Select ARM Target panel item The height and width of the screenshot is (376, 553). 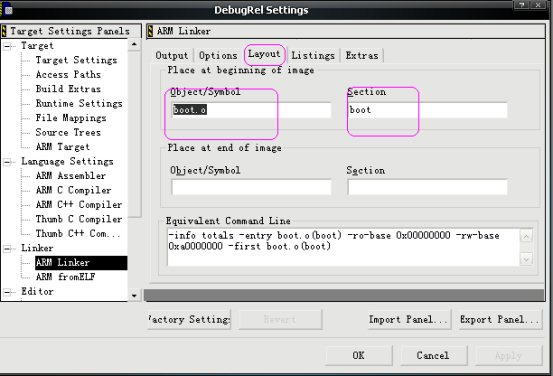[63, 147]
